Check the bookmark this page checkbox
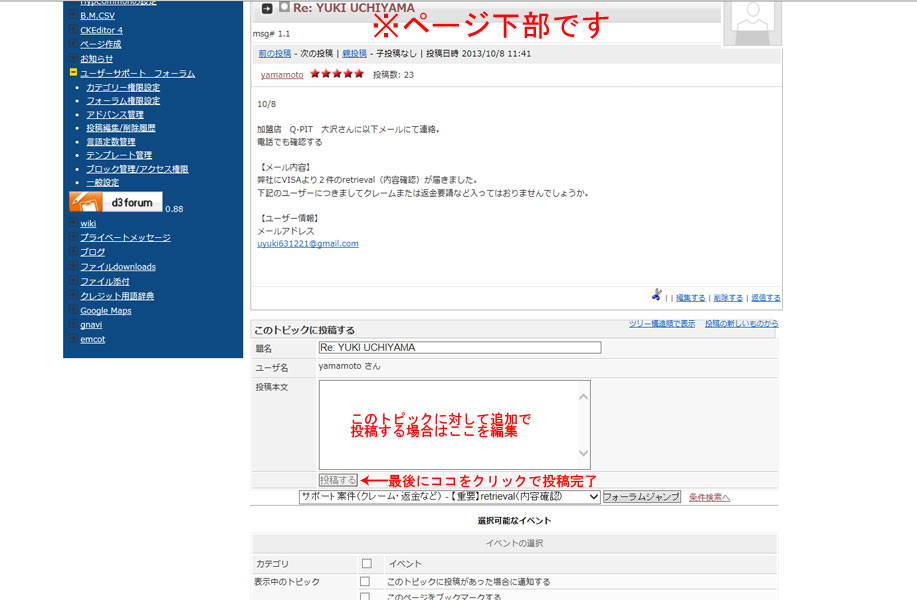917x600 pixels. tap(365, 596)
